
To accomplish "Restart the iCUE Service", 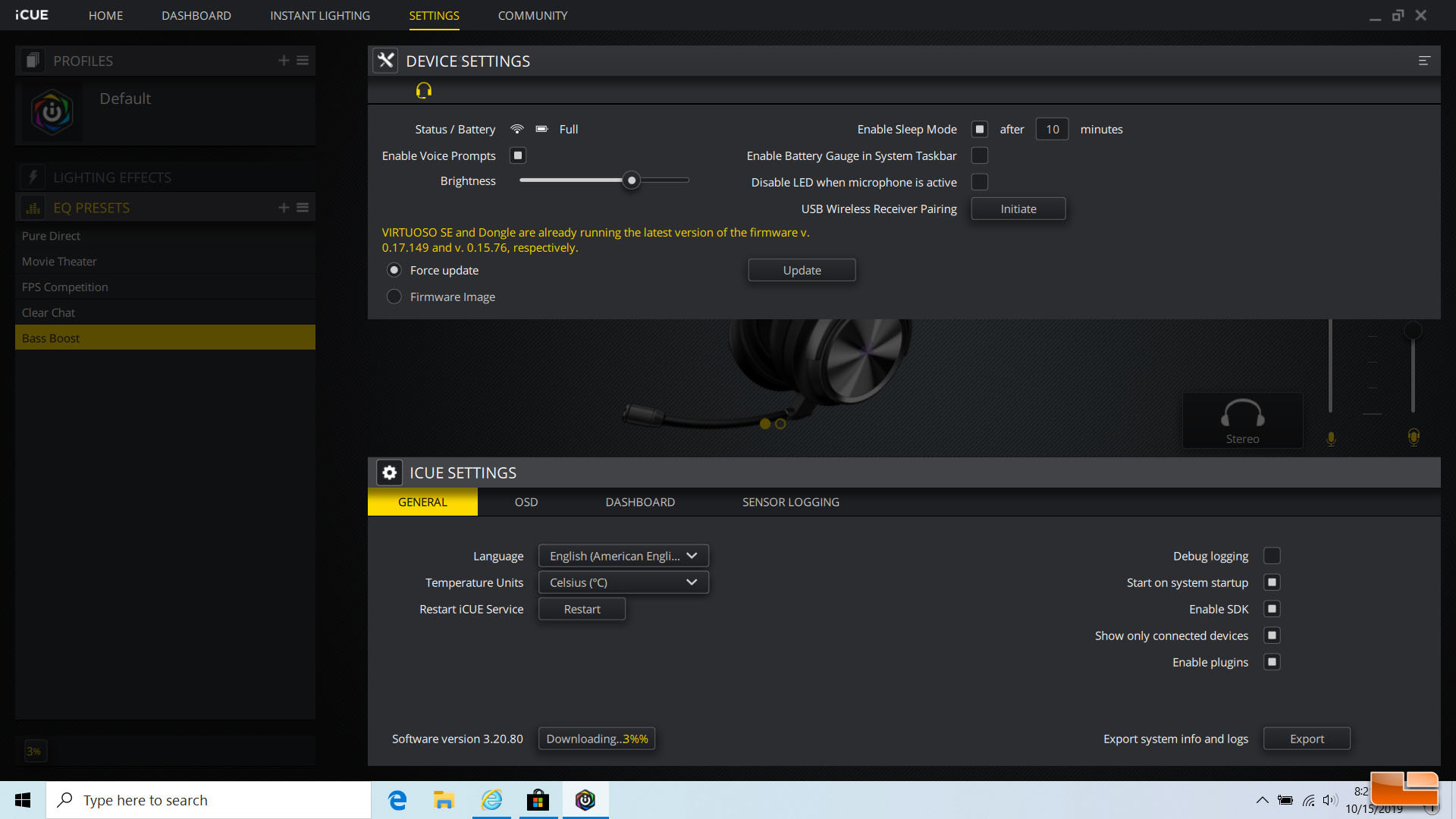I will point(582,609).
